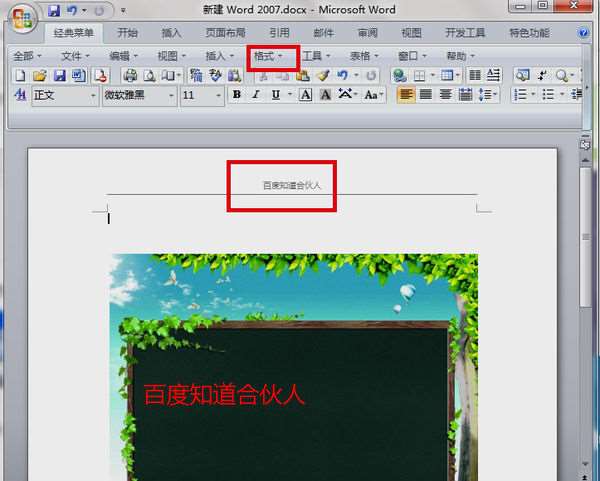Open the 编辑 classic menu
600x481 pixels.
tap(124, 56)
